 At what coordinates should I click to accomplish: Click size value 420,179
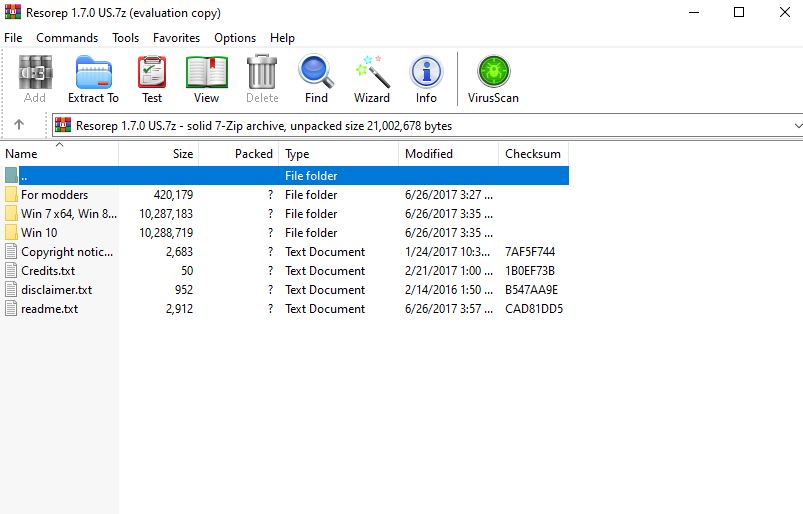click(x=173, y=195)
